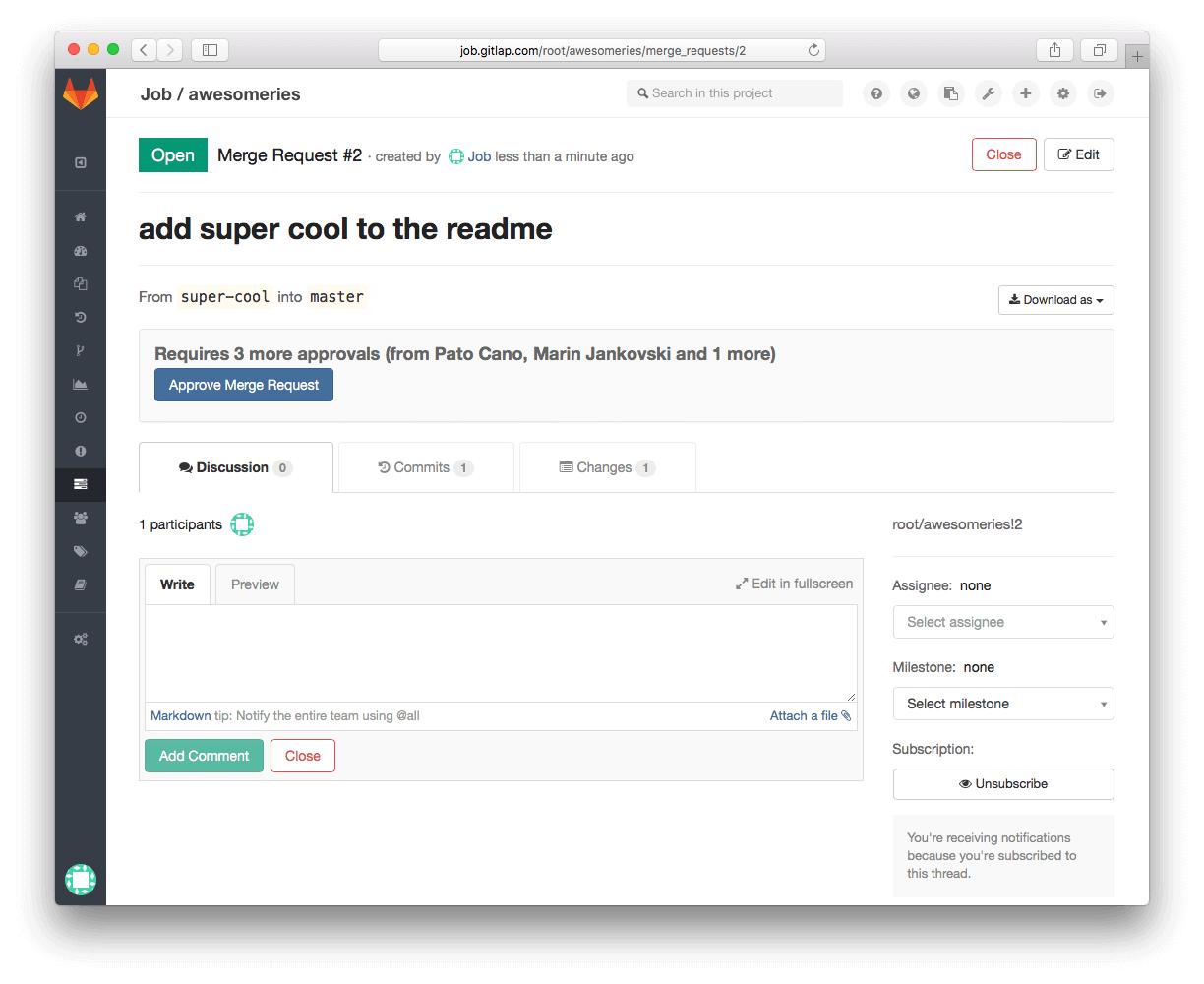The width and height of the screenshot is (1204, 984).
Task: Open the Select assignee dropdown
Action: pyautogui.click(x=1003, y=622)
